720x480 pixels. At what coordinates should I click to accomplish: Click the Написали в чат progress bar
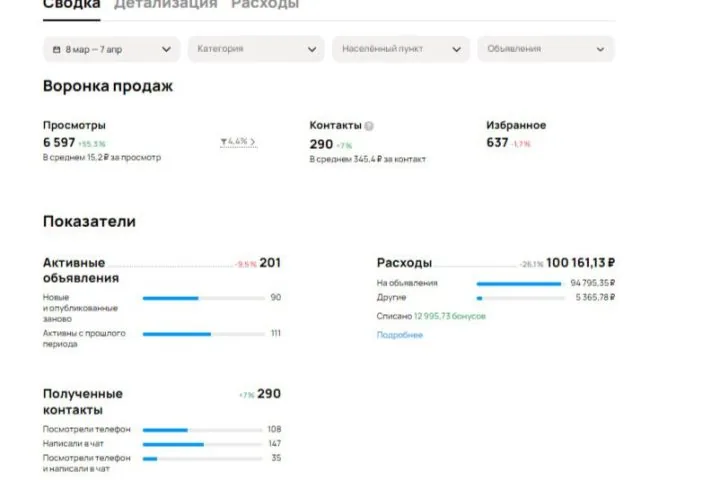[202, 444]
